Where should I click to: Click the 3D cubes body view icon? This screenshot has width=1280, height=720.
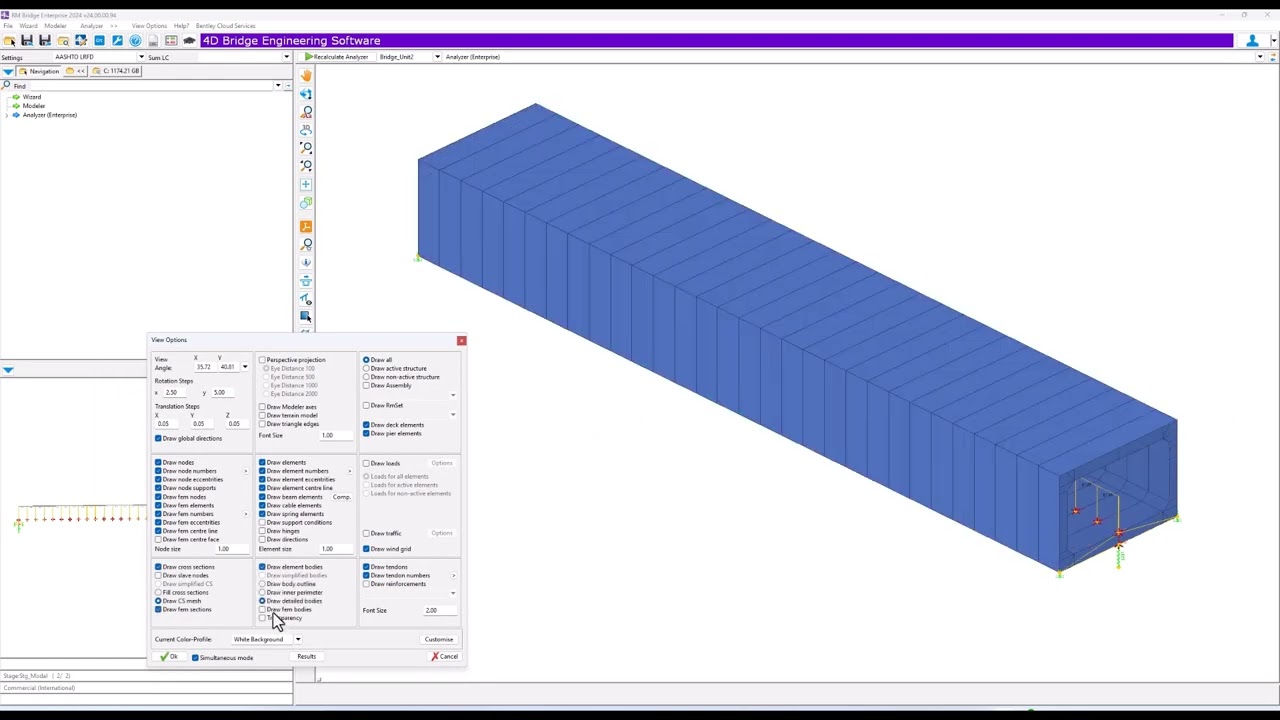coord(306,203)
